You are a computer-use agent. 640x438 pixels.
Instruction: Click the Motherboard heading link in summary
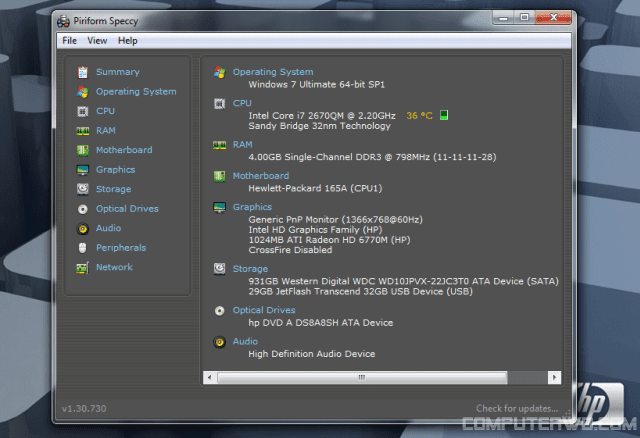261,176
